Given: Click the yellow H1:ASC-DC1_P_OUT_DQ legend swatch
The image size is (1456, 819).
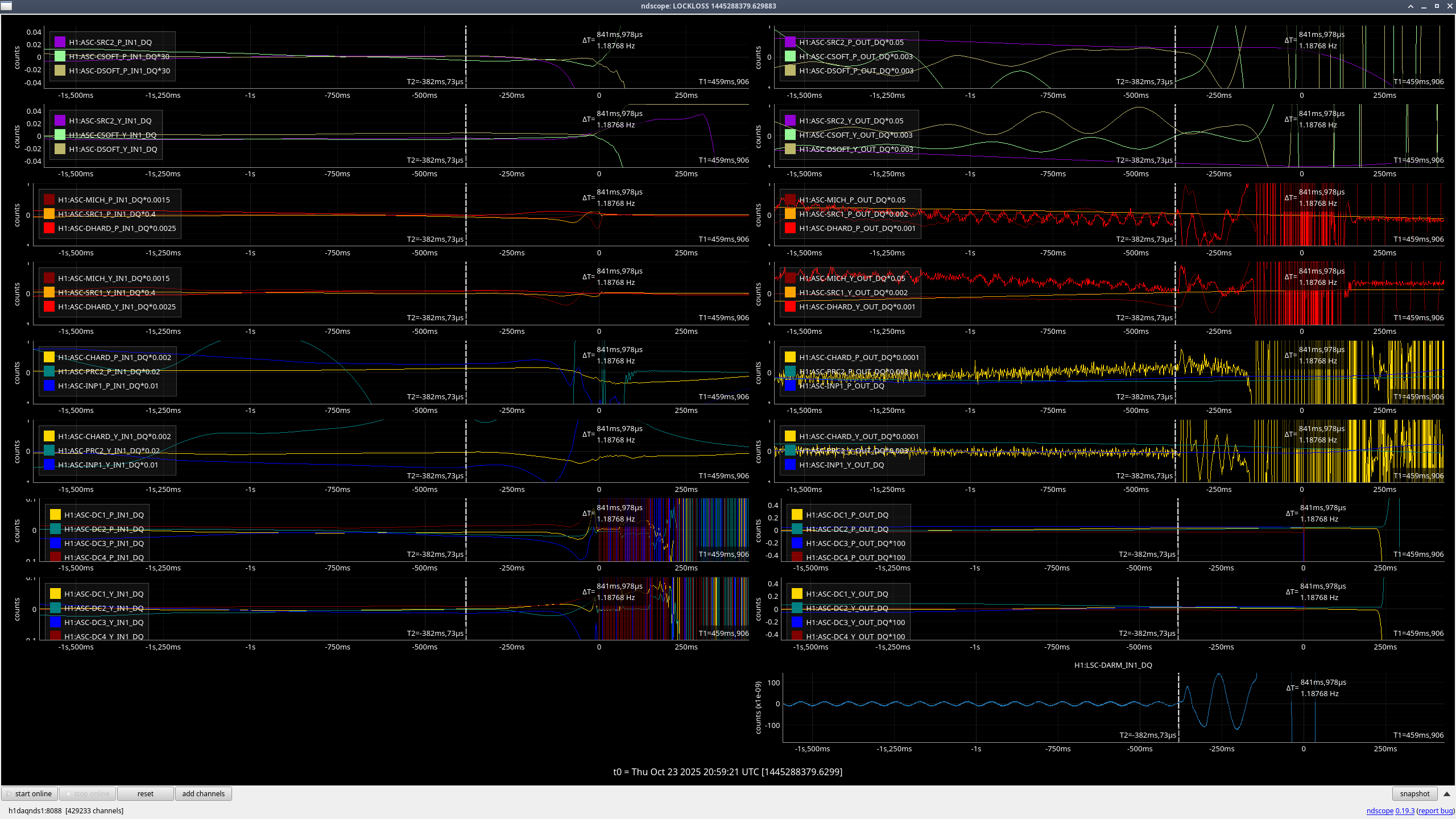Looking at the screenshot, I should 797,515.
